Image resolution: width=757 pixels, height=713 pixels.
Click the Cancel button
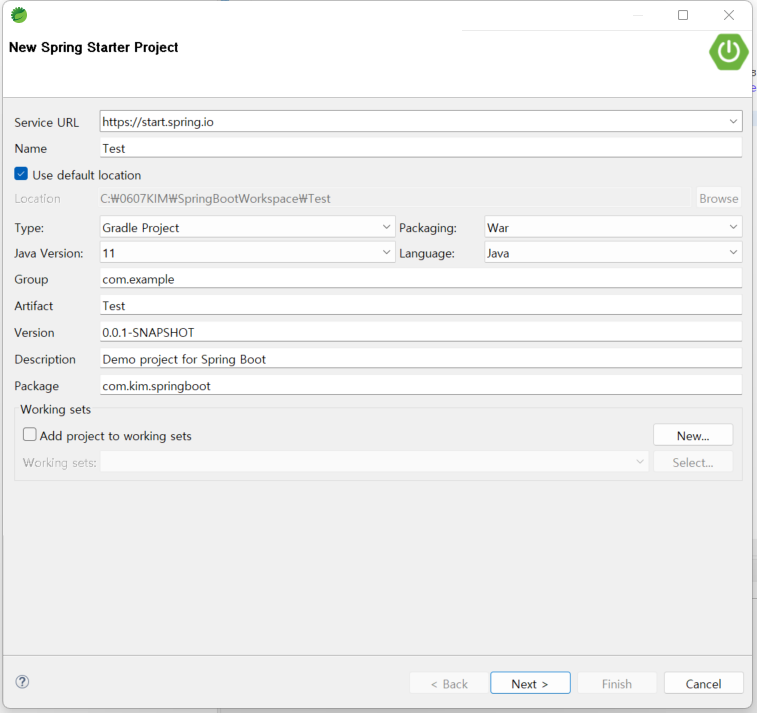point(703,683)
